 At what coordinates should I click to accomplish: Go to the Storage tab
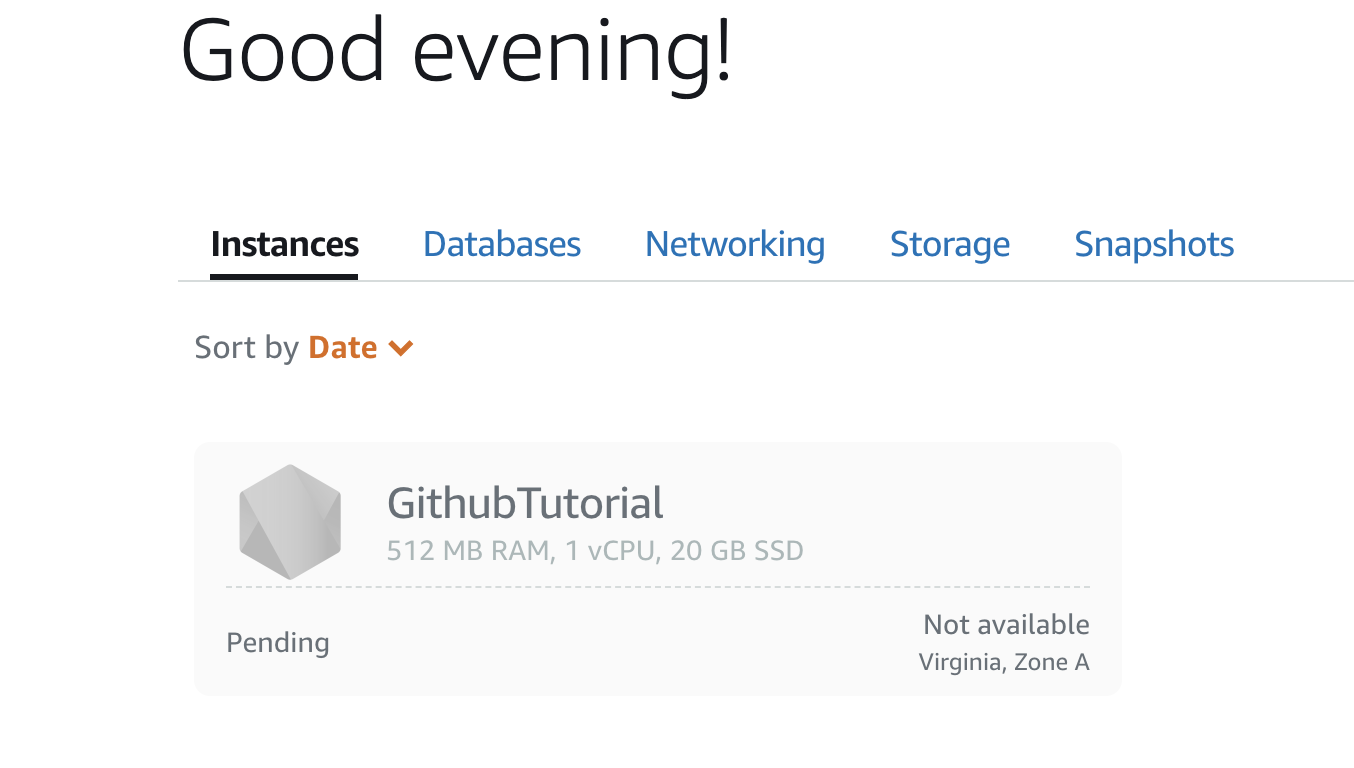pos(950,245)
